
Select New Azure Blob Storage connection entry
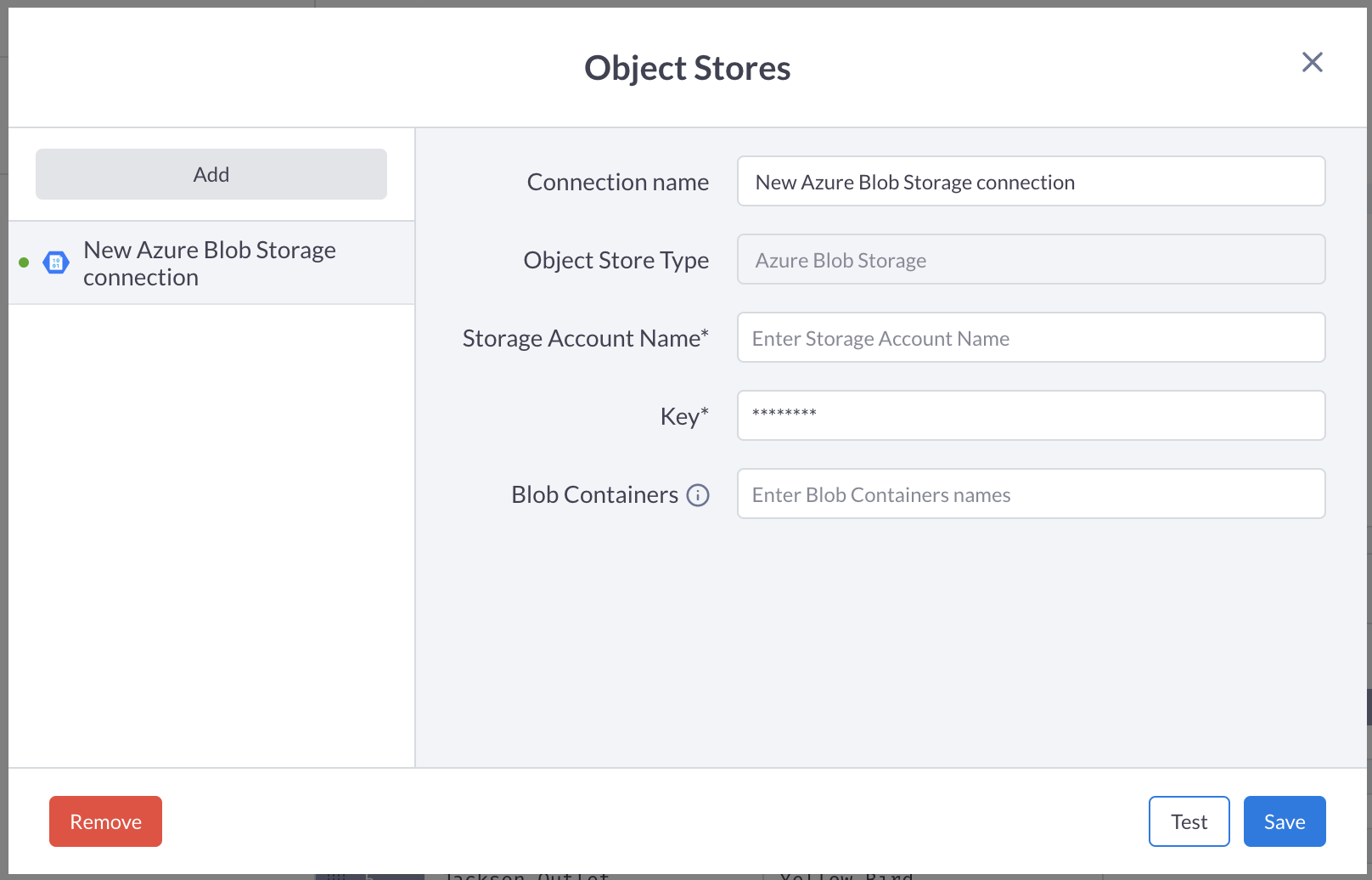(211, 263)
